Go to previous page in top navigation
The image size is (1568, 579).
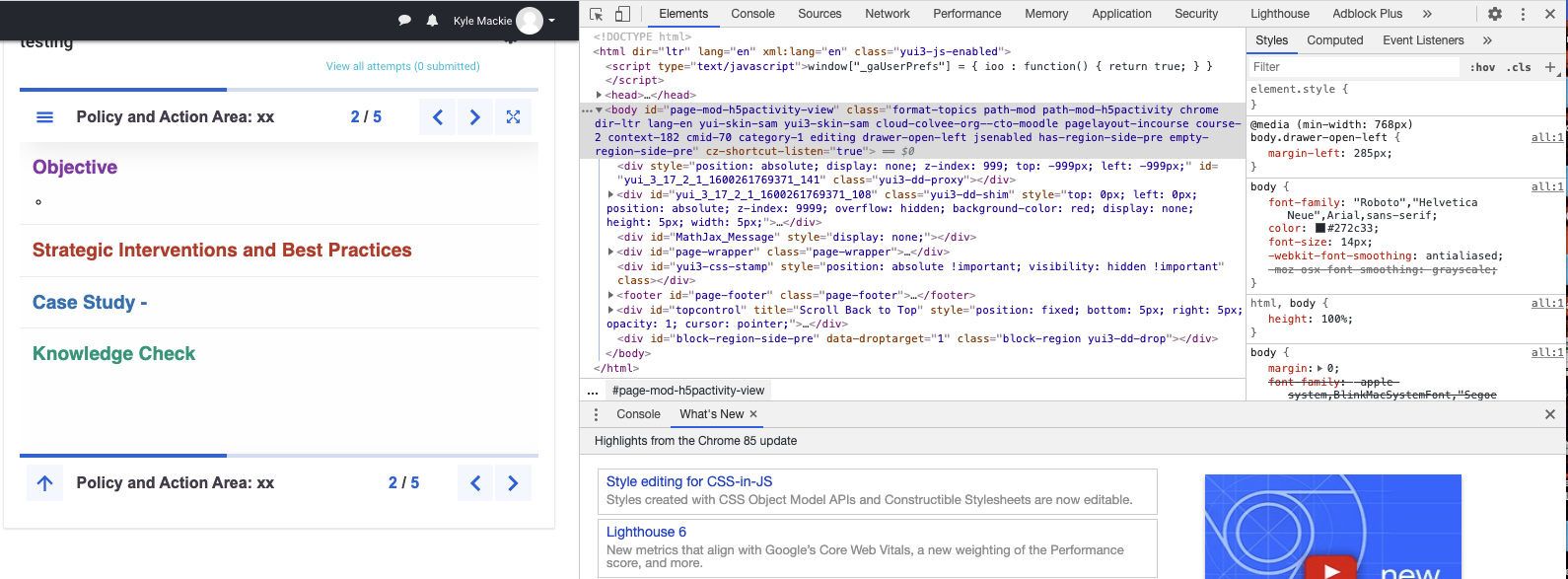point(438,117)
